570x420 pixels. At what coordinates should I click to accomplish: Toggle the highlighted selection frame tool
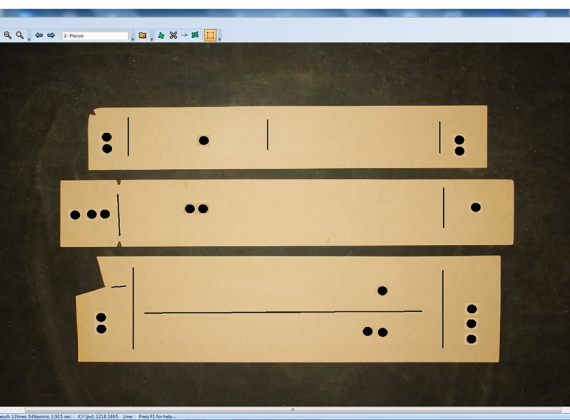click(x=210, y=35)
